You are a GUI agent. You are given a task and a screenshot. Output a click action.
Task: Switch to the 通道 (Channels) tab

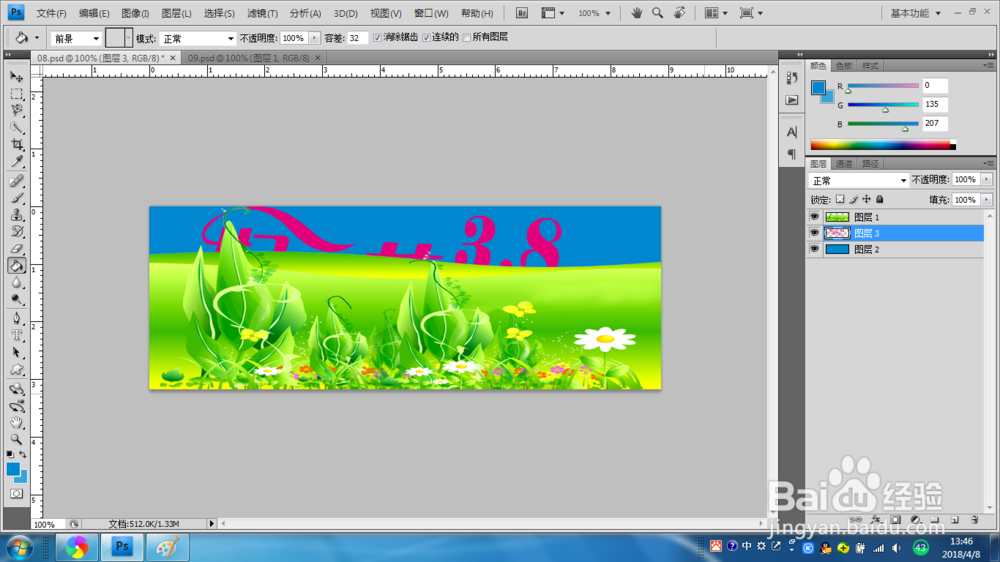pyautogui.click(x=844, y=164)
